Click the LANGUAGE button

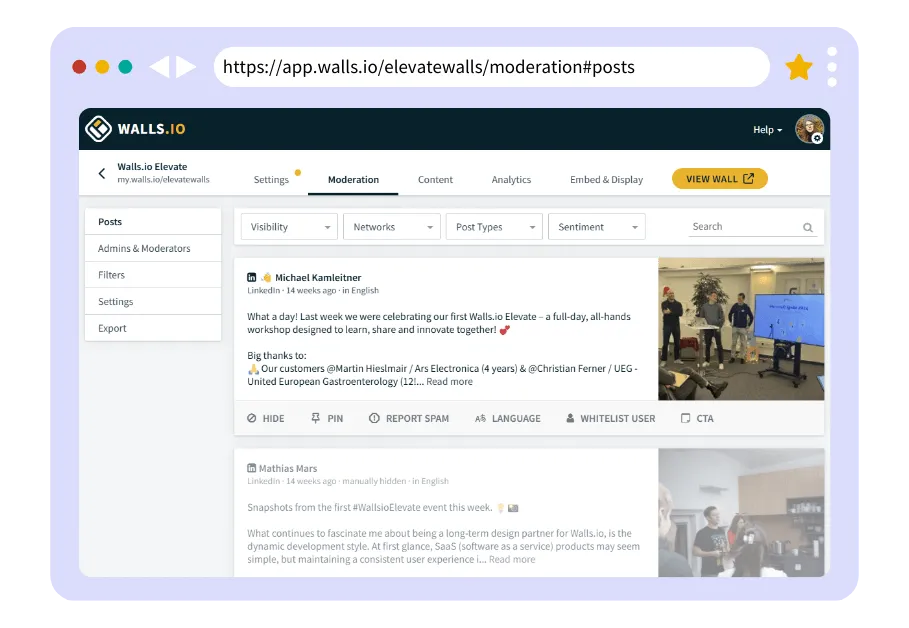point(507,418)
